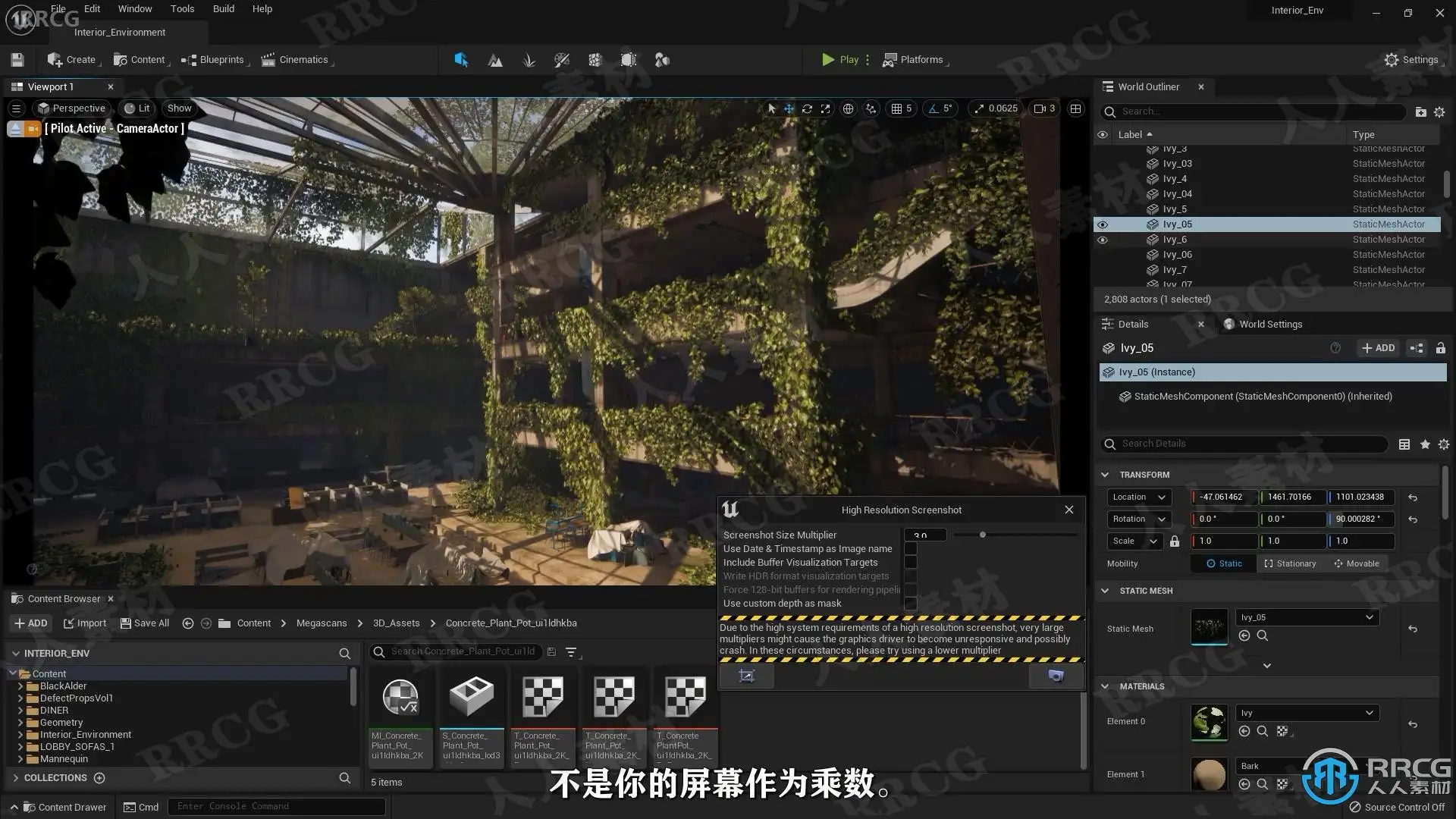This screenshot has width=1456, height=819.
Task: Open the Tools menu
Action: (x=182, y=9)
